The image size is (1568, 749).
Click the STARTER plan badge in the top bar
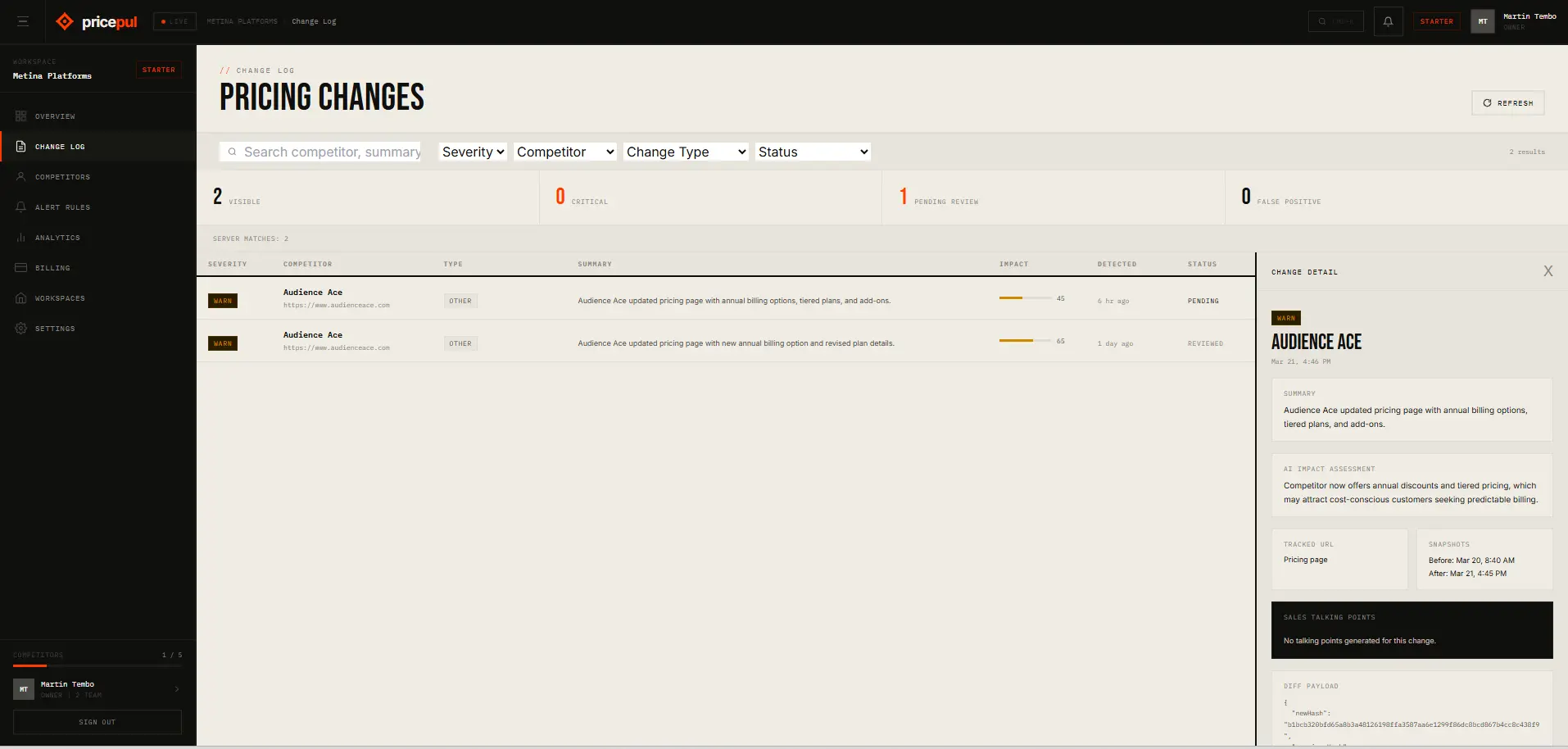pyautogui.click(x=1437, y=21)
